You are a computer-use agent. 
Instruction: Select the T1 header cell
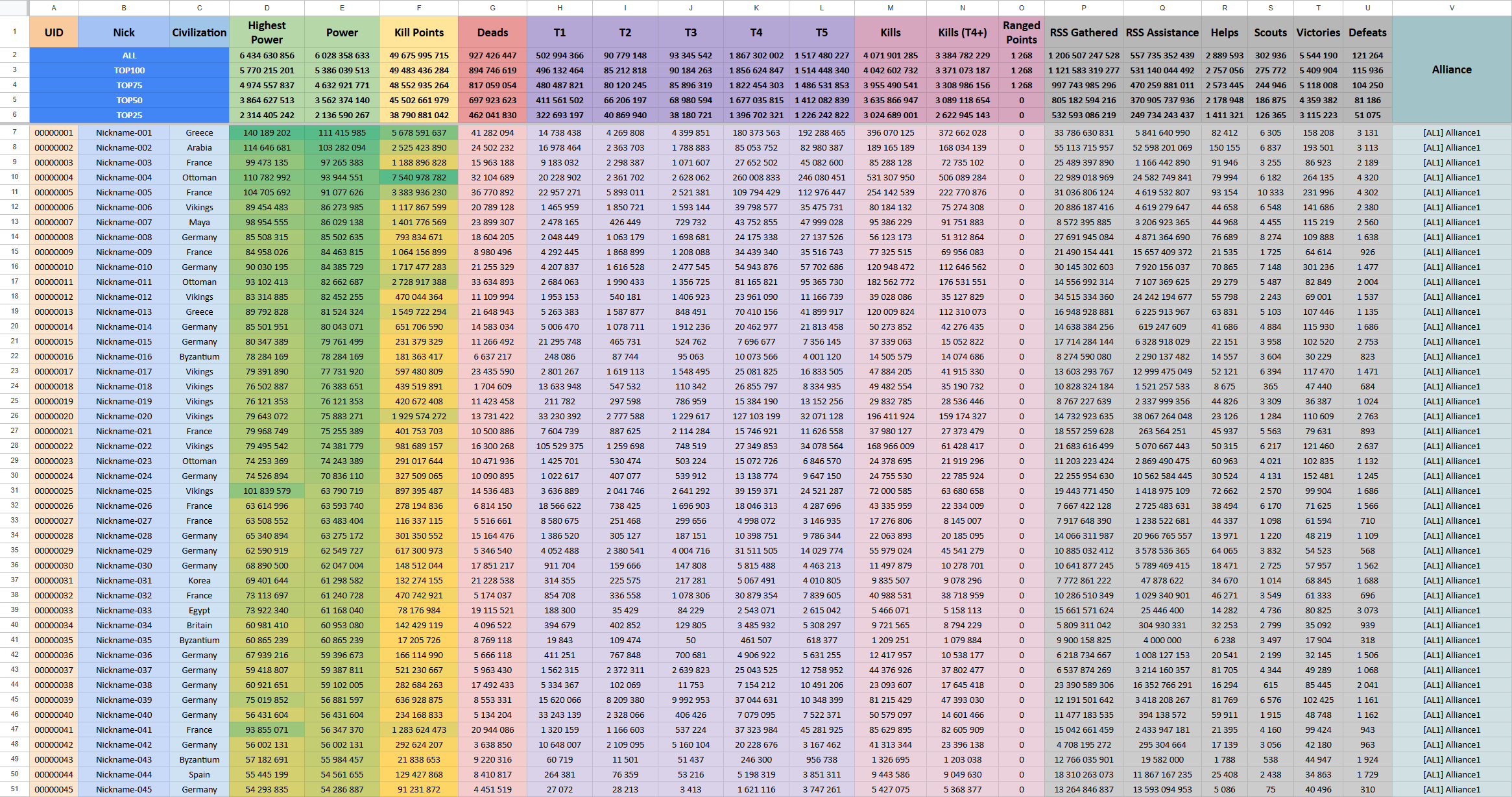pos(560,32)
